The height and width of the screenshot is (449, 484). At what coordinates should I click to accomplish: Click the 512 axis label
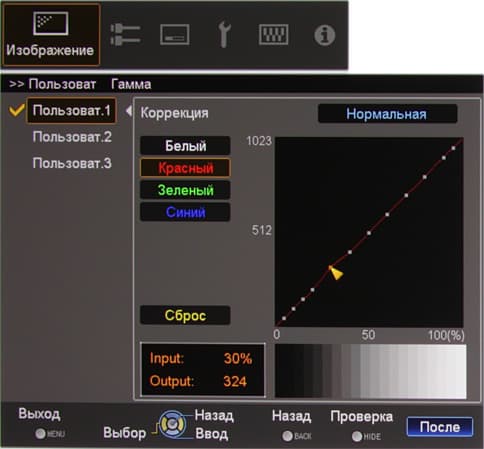click(x=262, y=230)
